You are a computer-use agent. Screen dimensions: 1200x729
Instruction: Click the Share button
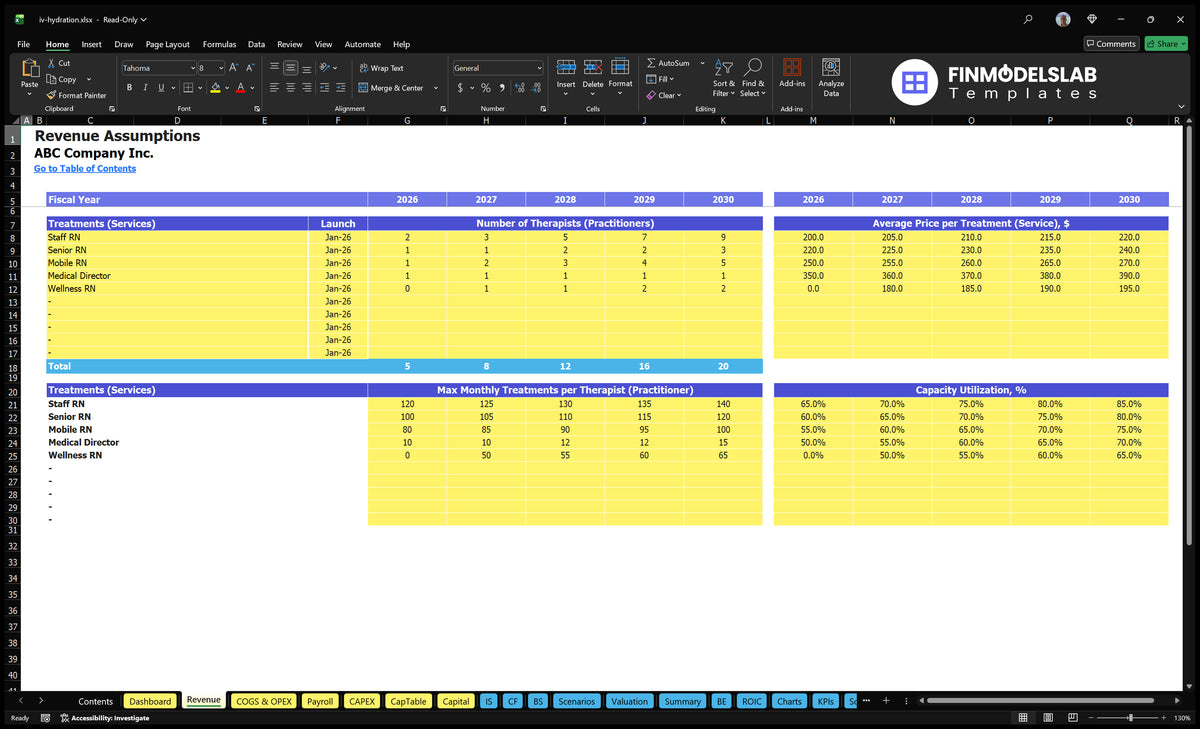point(1165,44)
